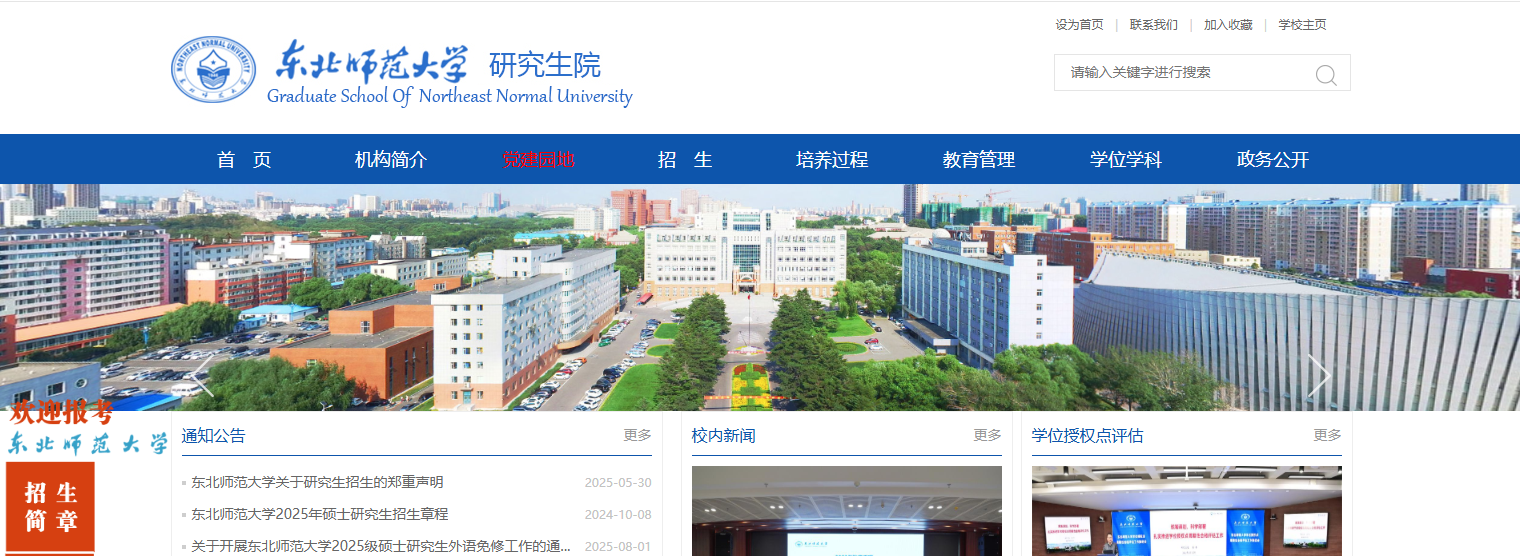Open 学位学科 menu
The image size is (1520, 556).
pos(1126,159)
